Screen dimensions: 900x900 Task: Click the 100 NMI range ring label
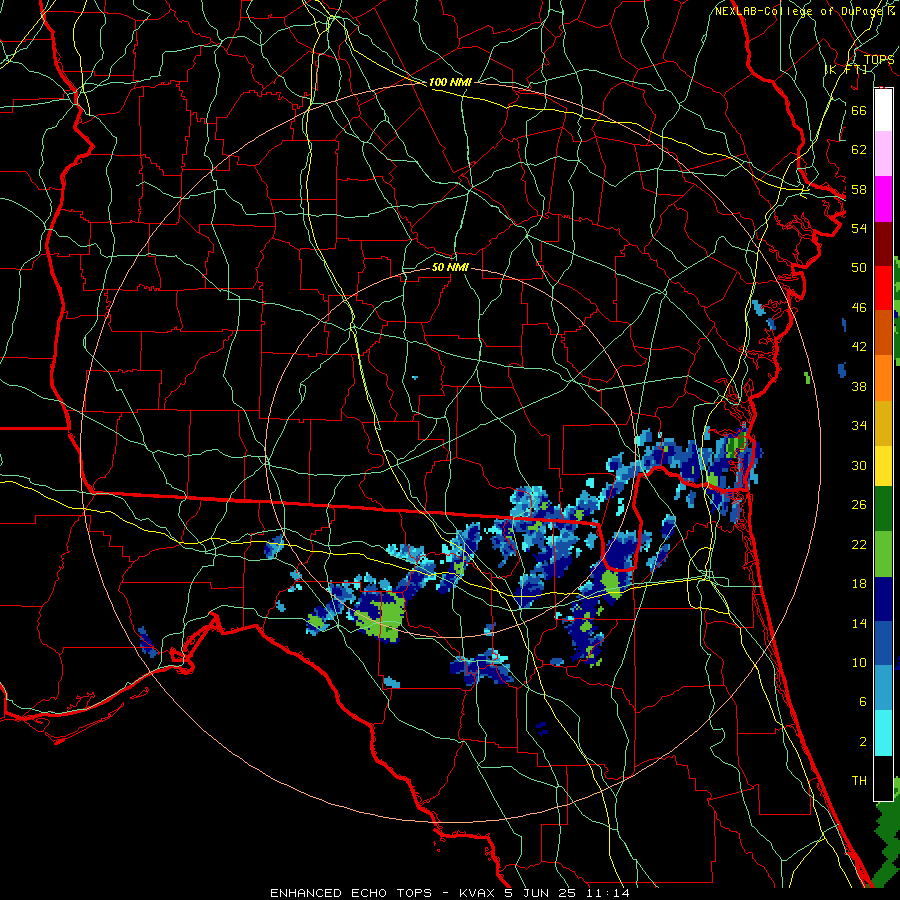coord(450,82)
